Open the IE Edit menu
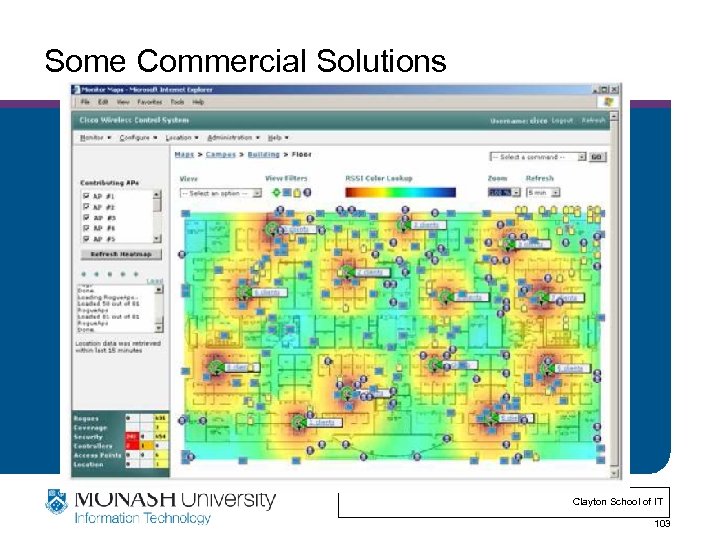Screen dimensions: 720x540 point(103,102)
